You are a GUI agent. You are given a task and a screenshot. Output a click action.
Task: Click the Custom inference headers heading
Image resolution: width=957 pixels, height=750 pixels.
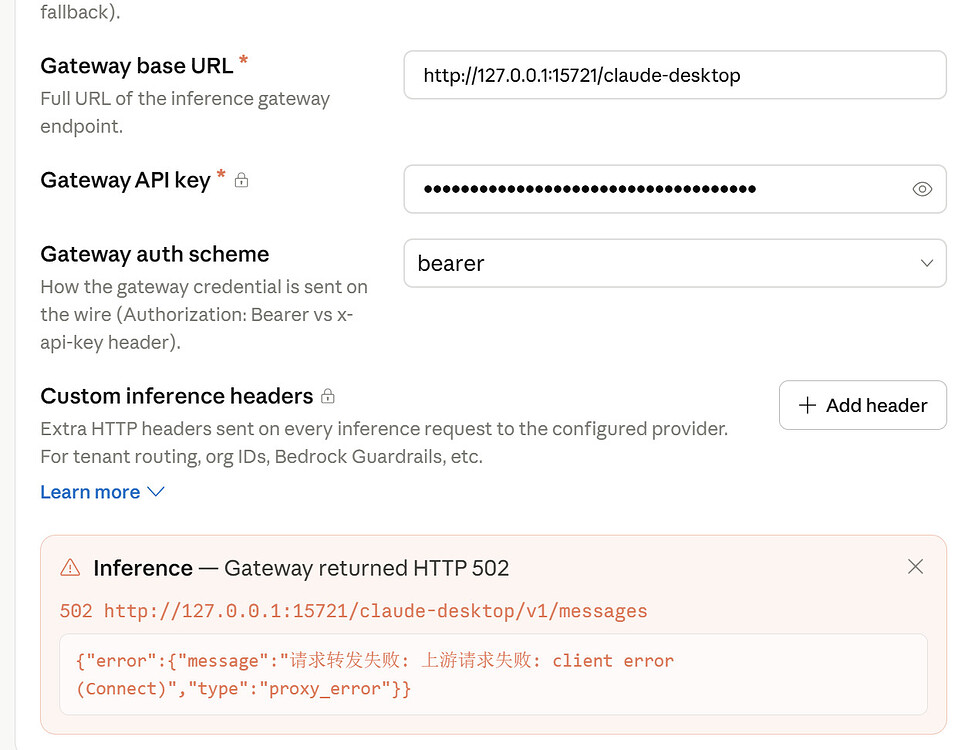pyautogui.click(x=176, y=396)
